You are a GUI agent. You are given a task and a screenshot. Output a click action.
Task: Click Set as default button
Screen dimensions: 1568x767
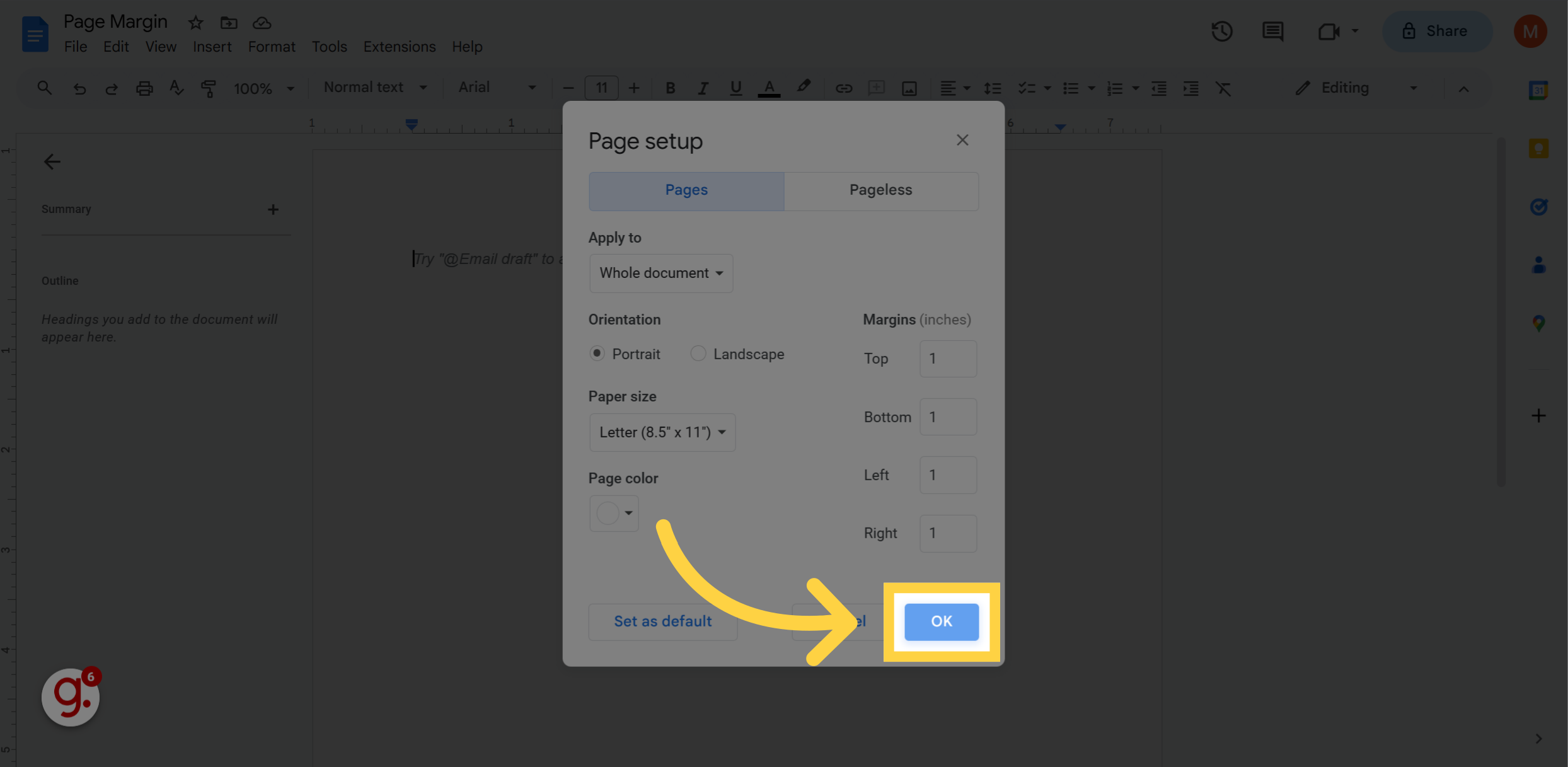(x=663, y=621)
